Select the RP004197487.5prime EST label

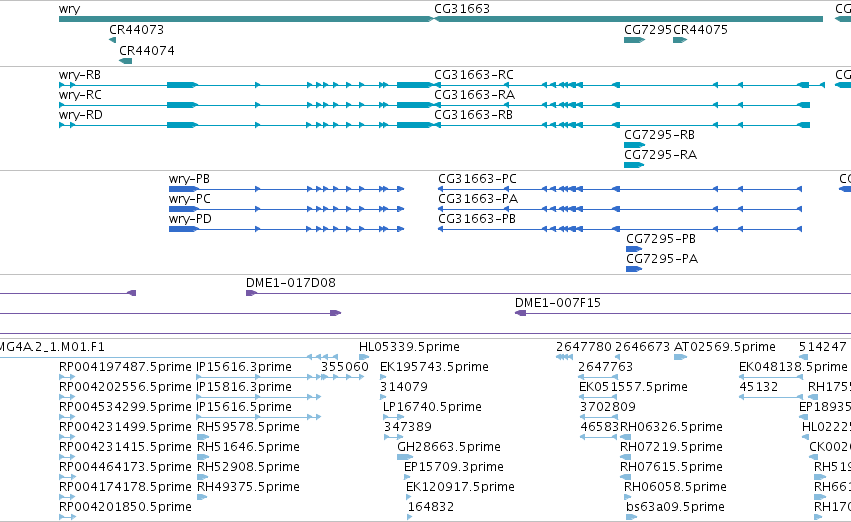tap(125, 367)
